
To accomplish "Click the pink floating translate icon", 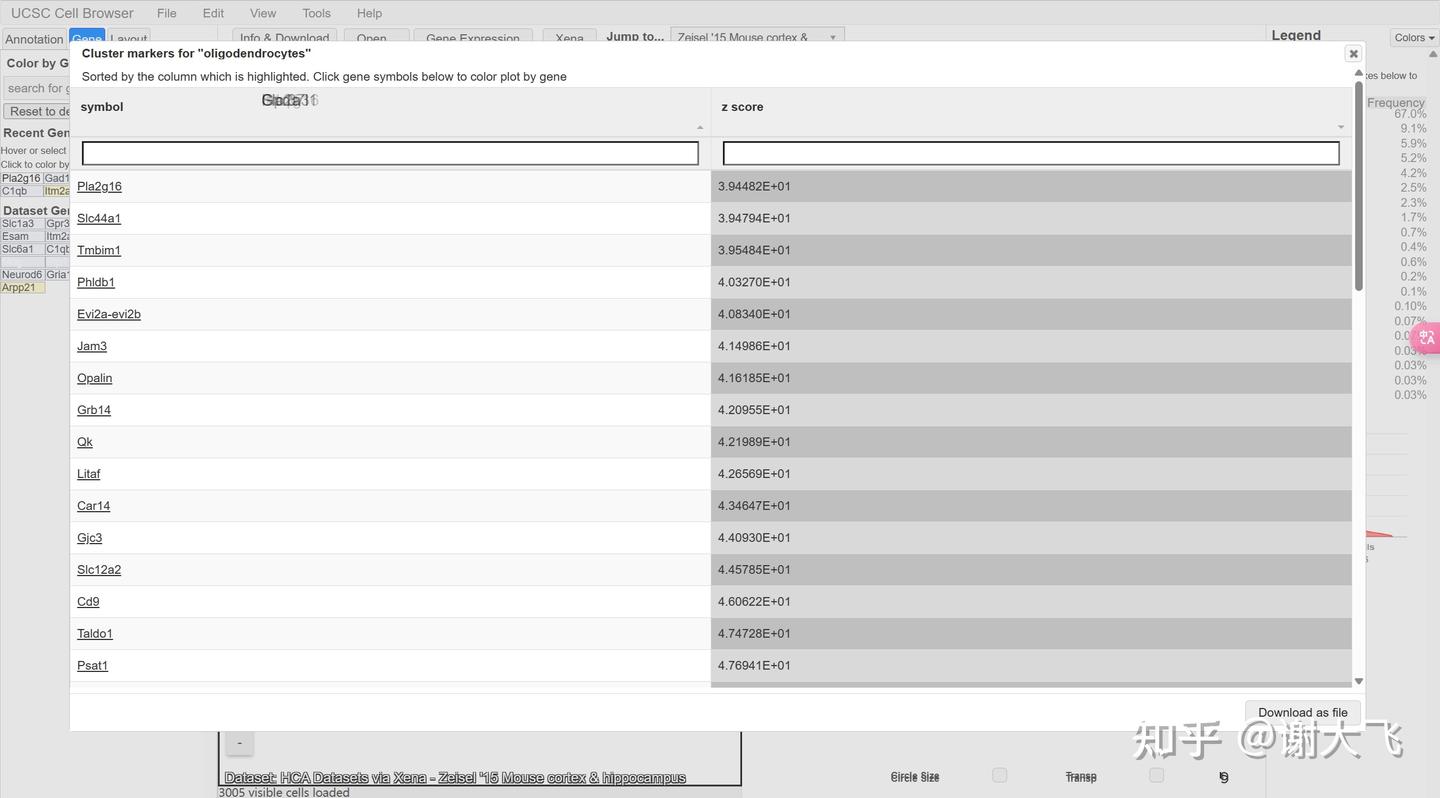I will click(x=1426, y=337).
